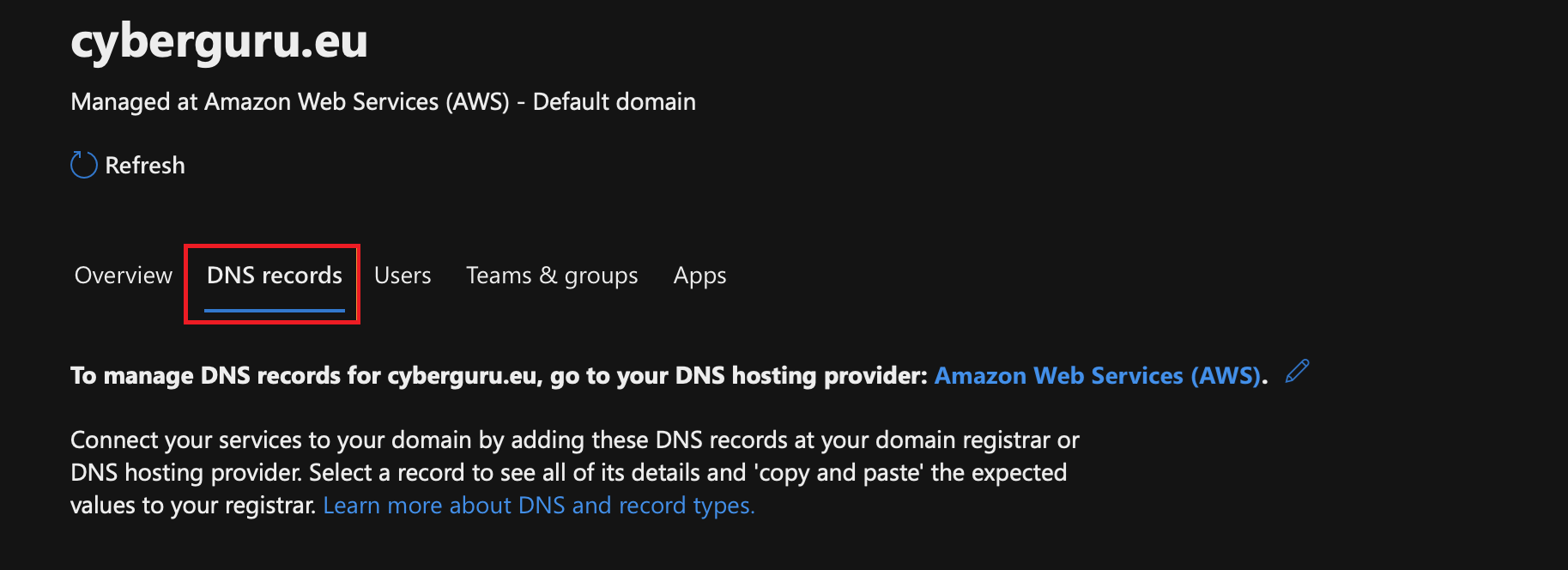Open Learn more about DNS and record types
1568x570 pixels.
(539, 505)
